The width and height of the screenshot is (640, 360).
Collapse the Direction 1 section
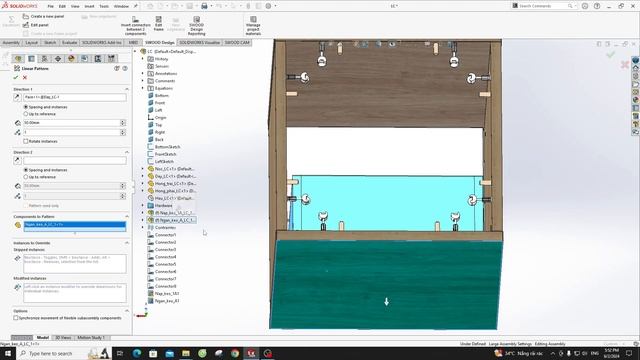(x=127, y=89)
